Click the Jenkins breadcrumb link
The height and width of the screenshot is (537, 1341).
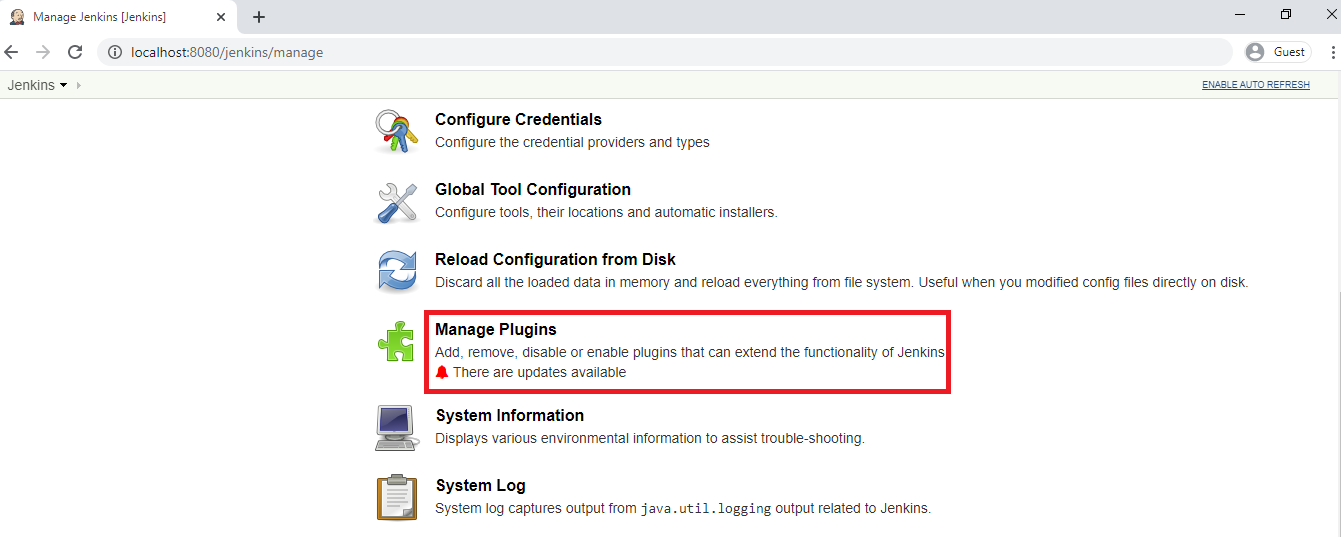(x=31, y=85)
